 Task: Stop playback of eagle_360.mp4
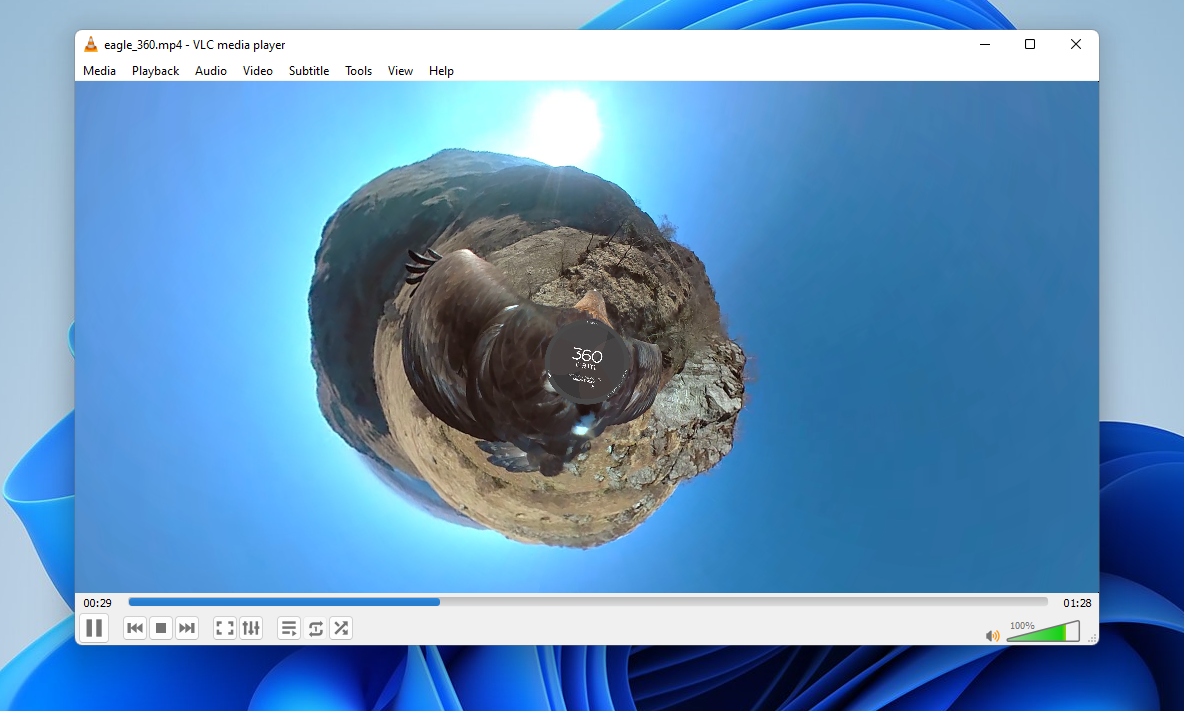[x=160, y=628]
